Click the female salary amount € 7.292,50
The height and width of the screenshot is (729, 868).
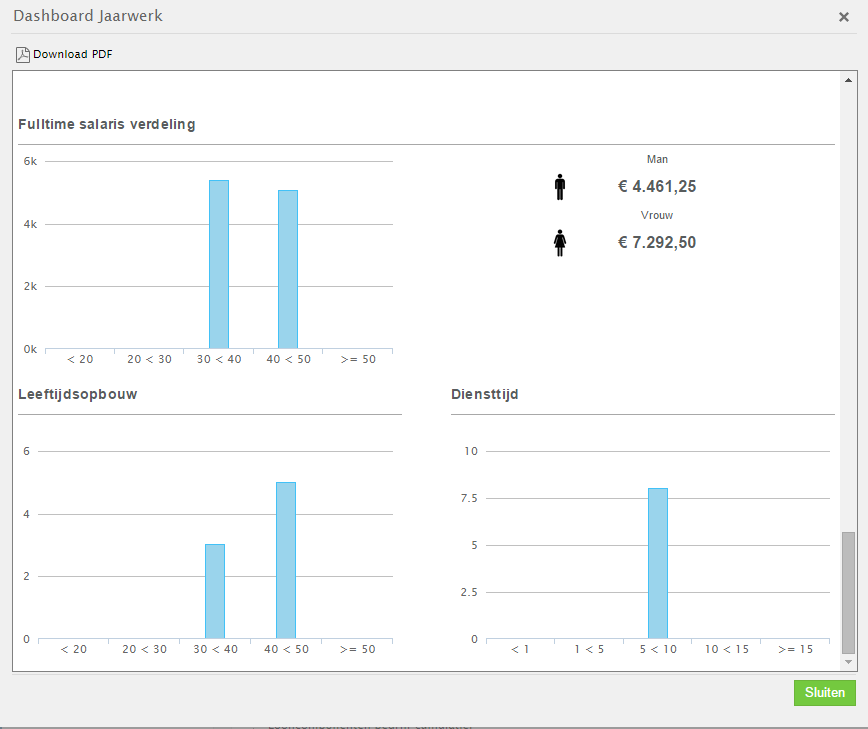[657, 242]
